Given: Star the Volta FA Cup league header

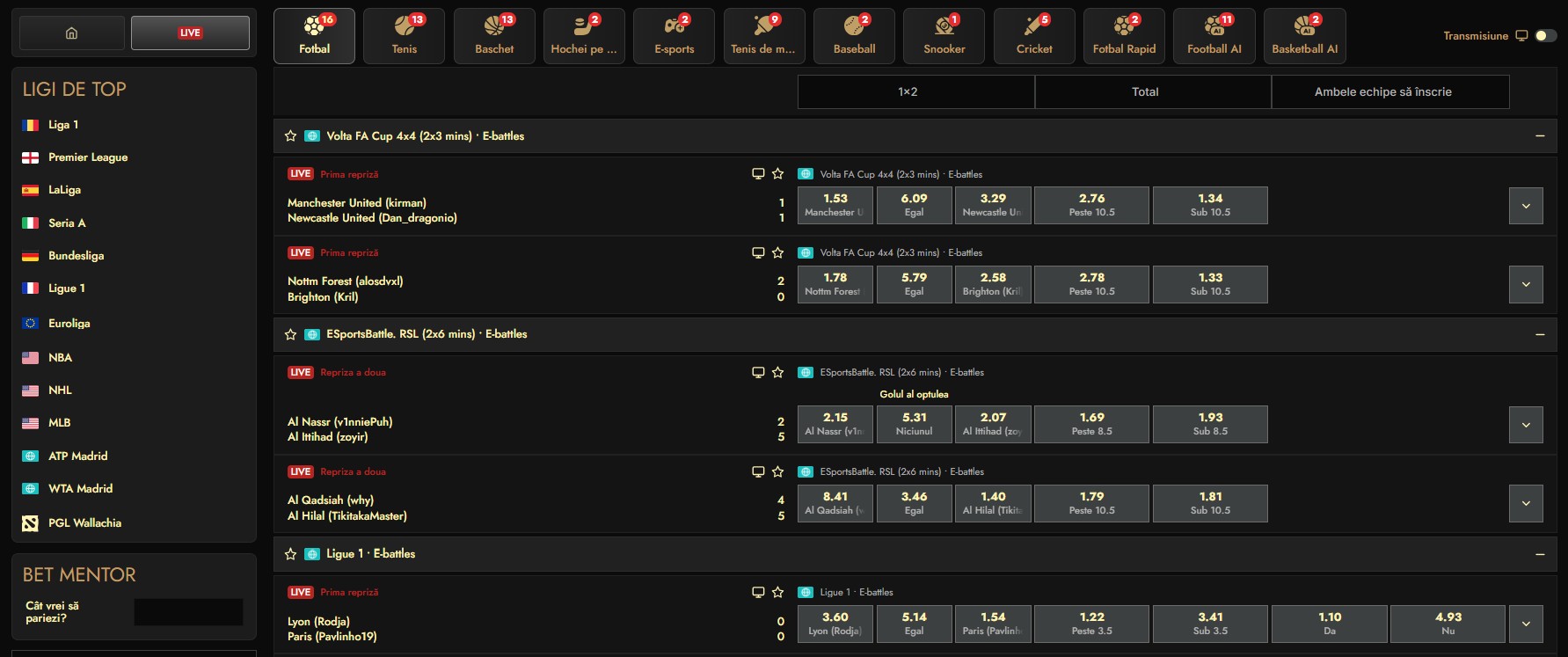Looking at the screenshot, I should (x=291, y=136).
